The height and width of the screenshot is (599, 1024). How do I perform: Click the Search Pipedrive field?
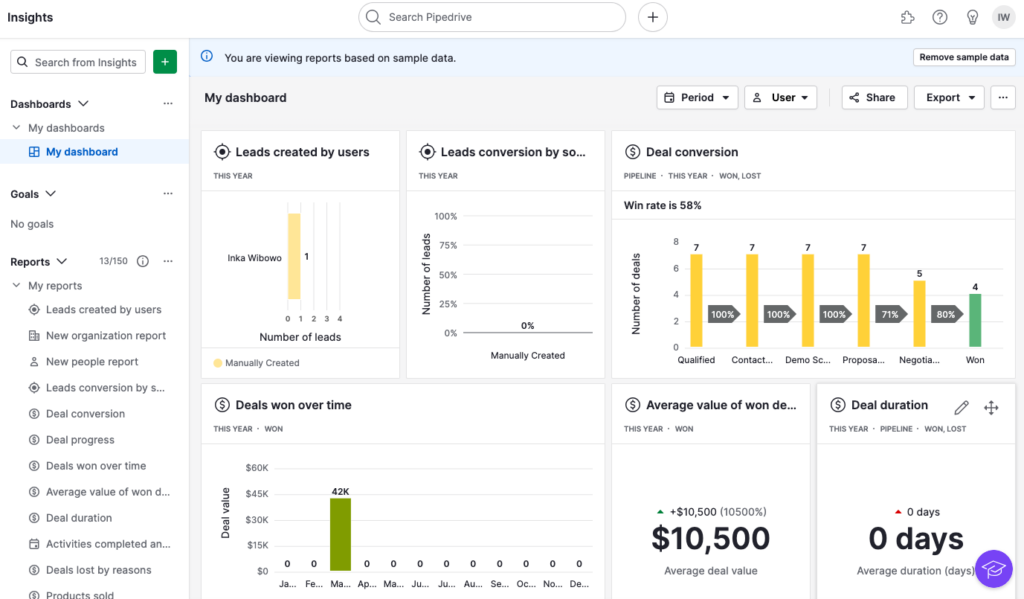click(x=491, y=17)
